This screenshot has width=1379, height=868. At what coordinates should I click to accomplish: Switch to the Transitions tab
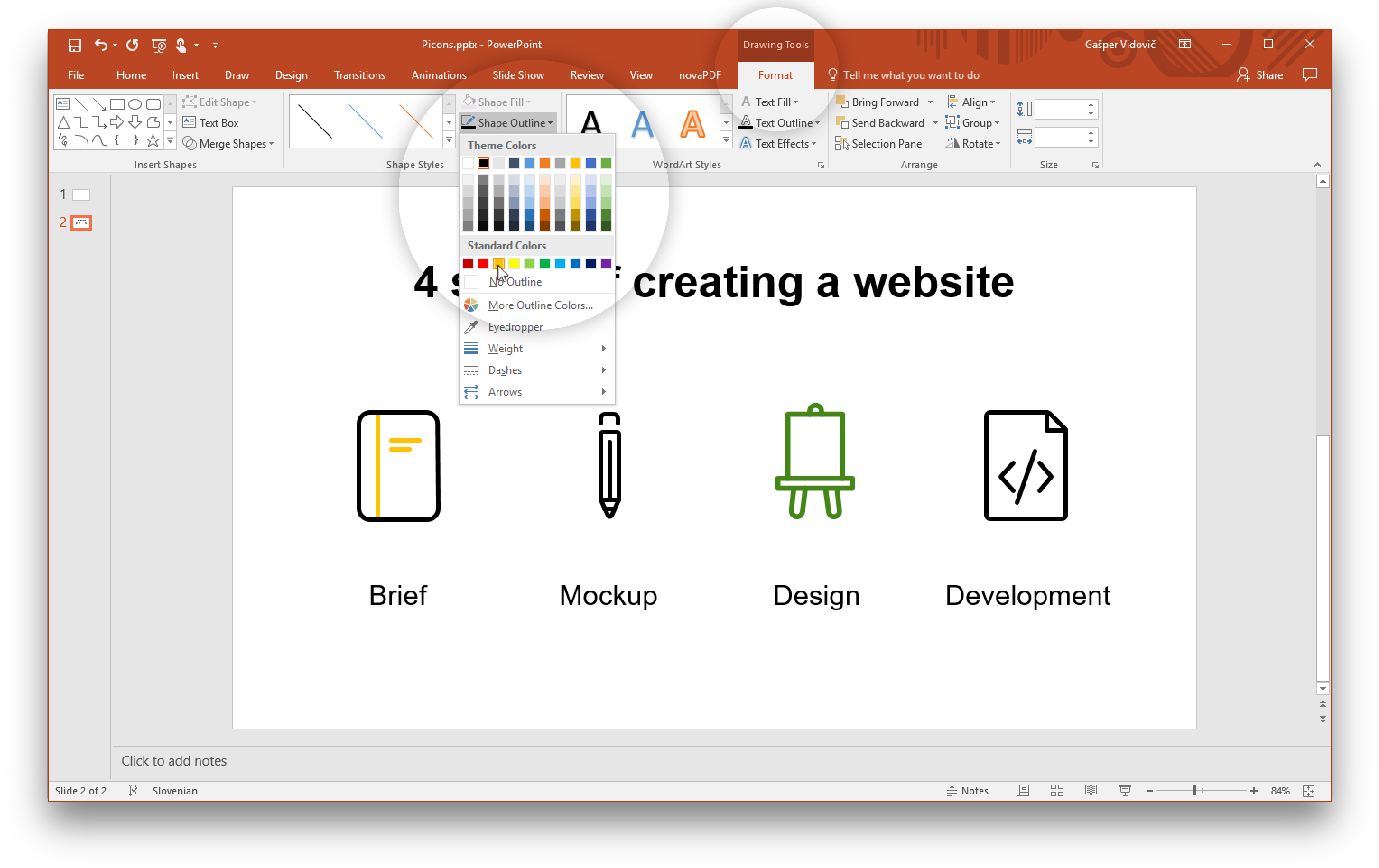[x=359, y=75]
